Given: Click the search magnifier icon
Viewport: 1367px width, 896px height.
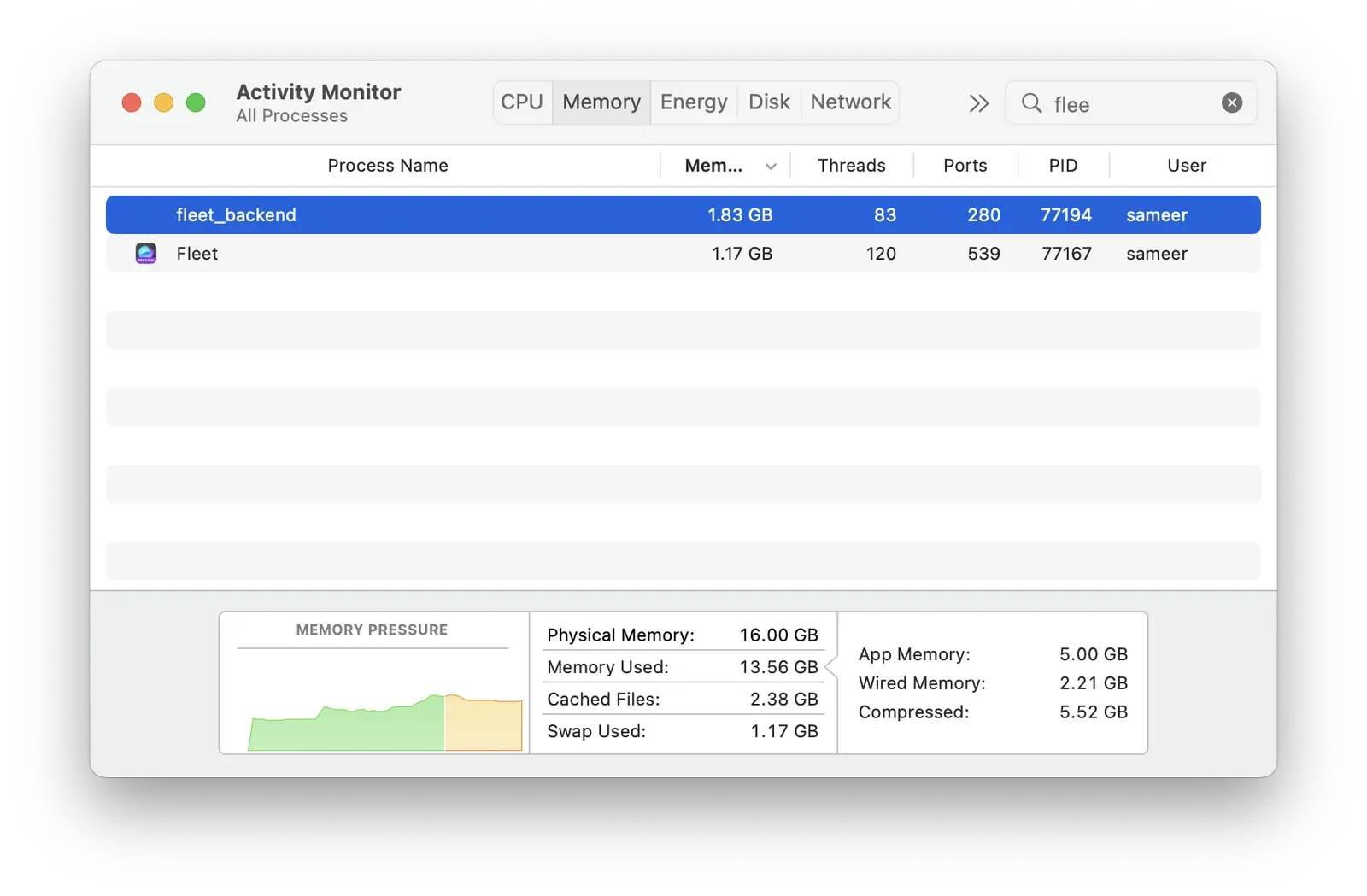Looking at the screenshot, I should pos(1031,103).
